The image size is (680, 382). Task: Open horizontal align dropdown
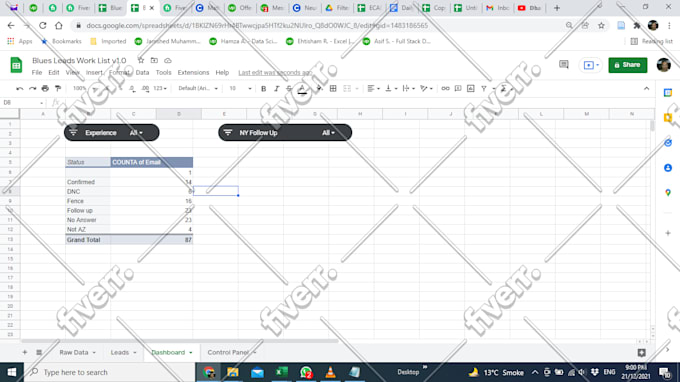(373, 88)
